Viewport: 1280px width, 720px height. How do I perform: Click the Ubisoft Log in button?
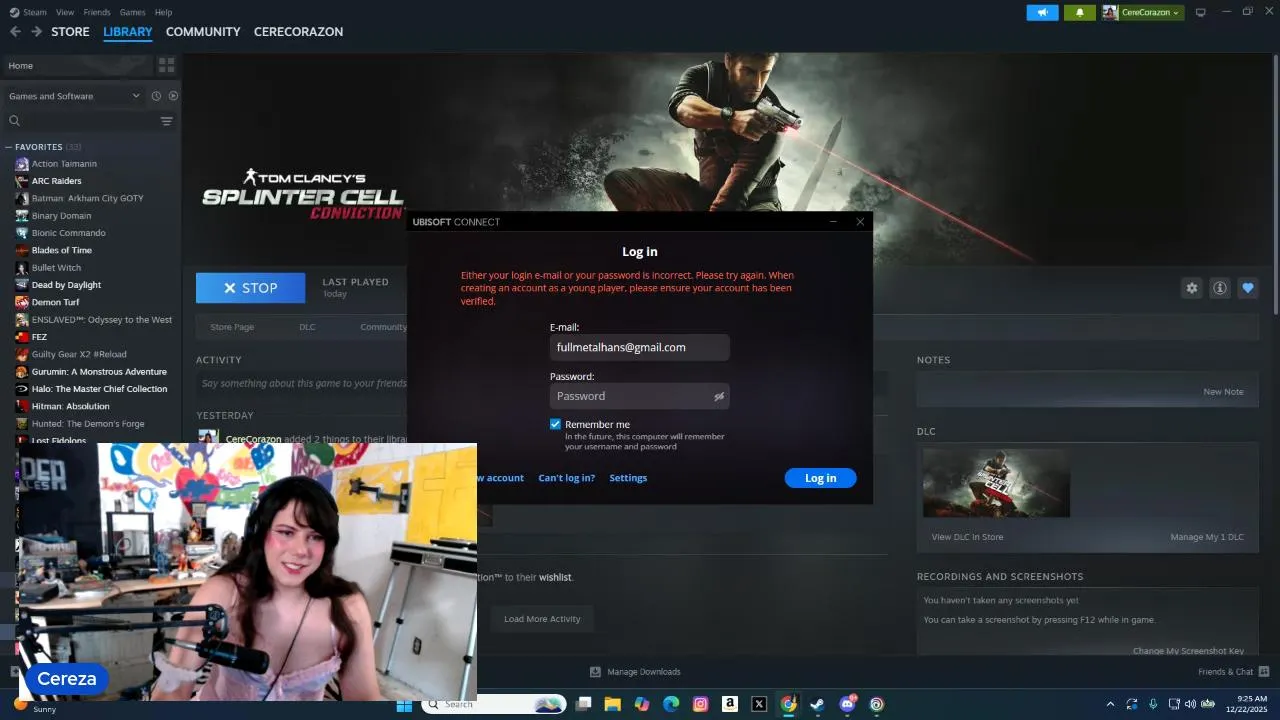(820, 478)
